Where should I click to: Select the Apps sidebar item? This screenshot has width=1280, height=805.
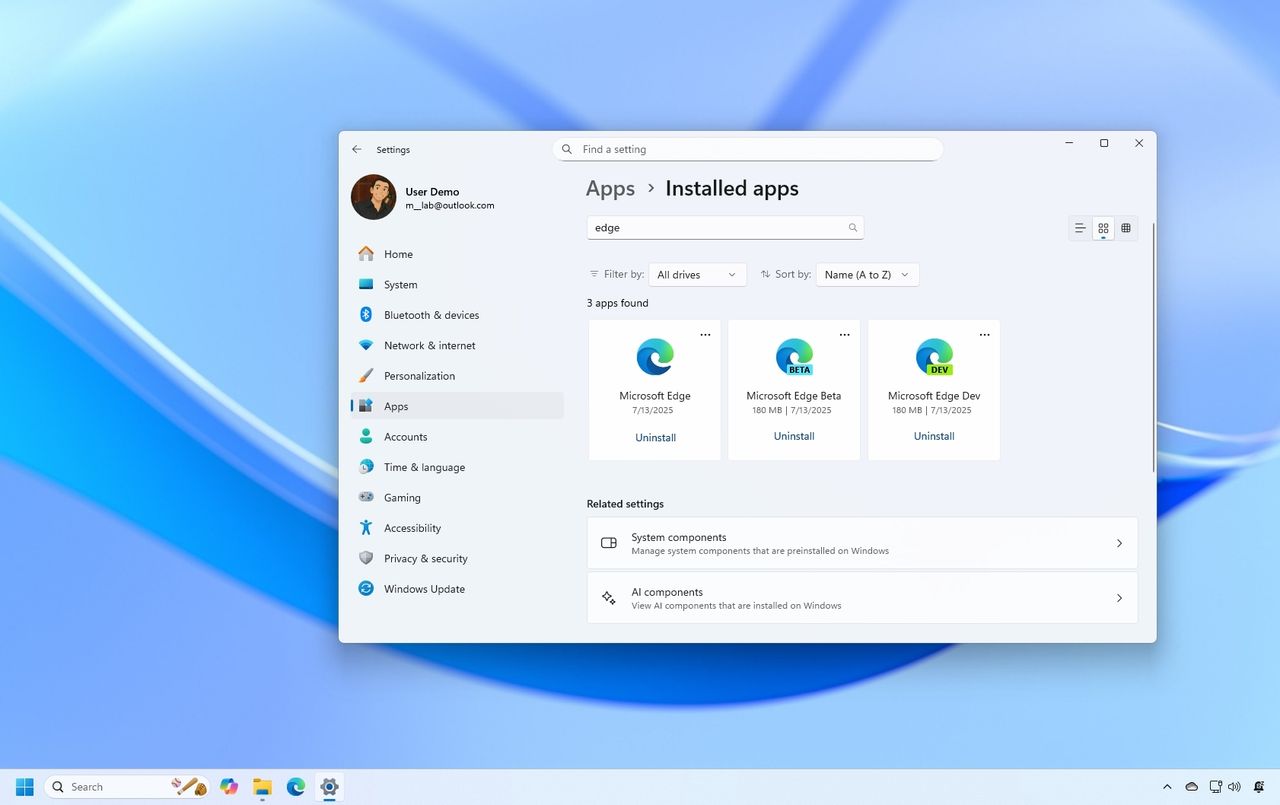click(x=457, y=406)
